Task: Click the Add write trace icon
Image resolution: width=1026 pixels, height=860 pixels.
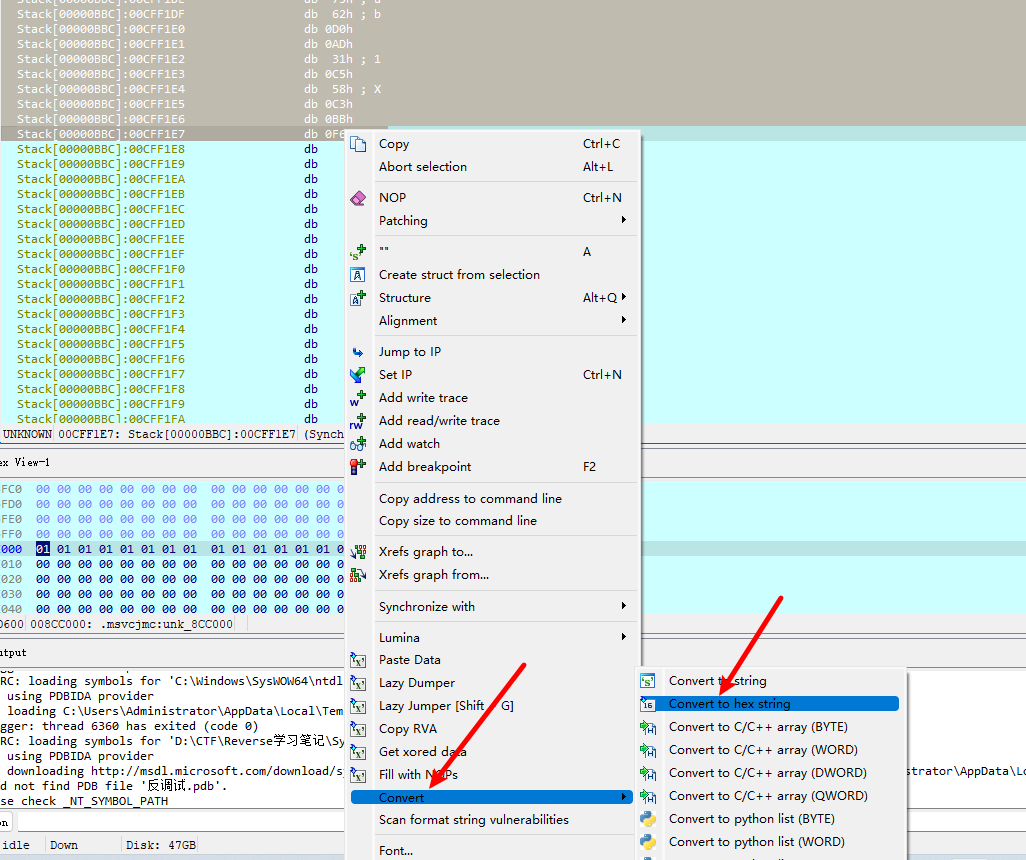Action: (x=358, y=398)
